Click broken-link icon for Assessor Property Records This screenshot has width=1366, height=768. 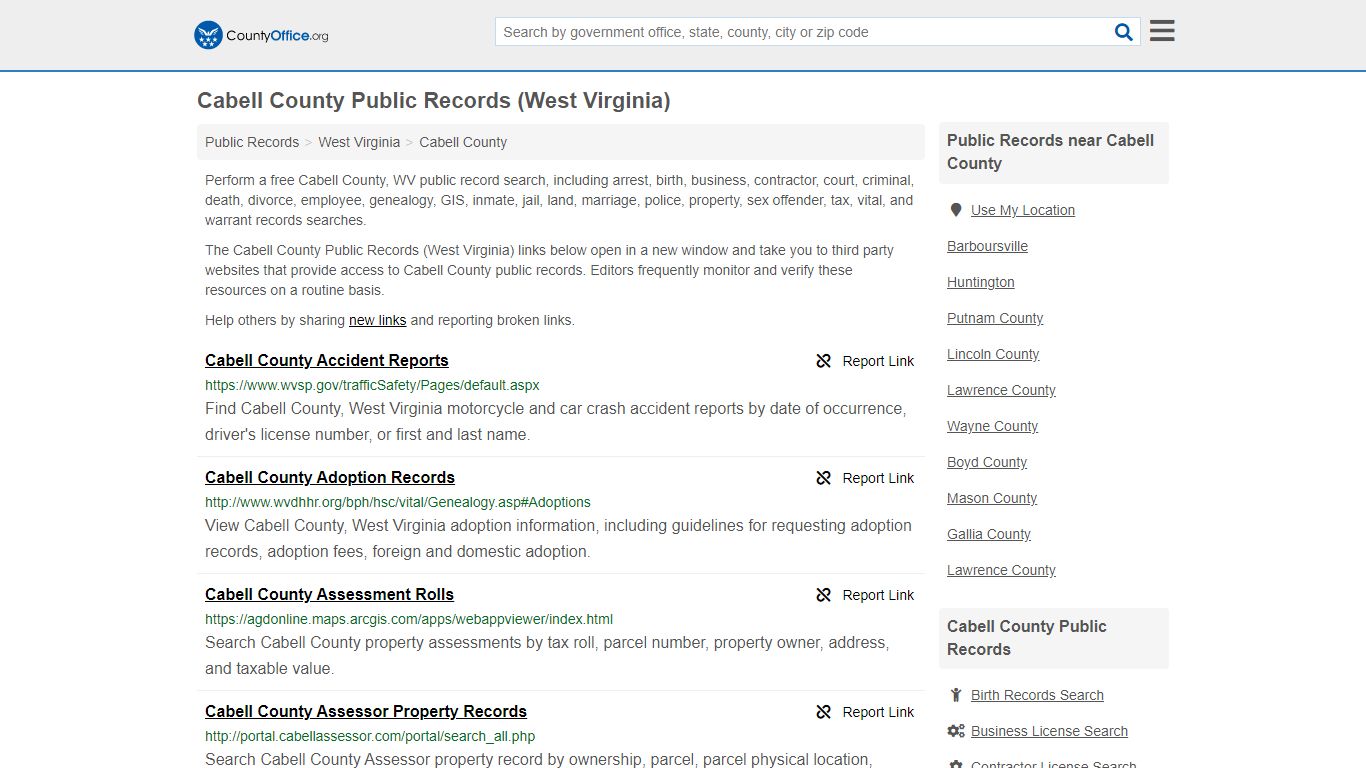point(824,712)
